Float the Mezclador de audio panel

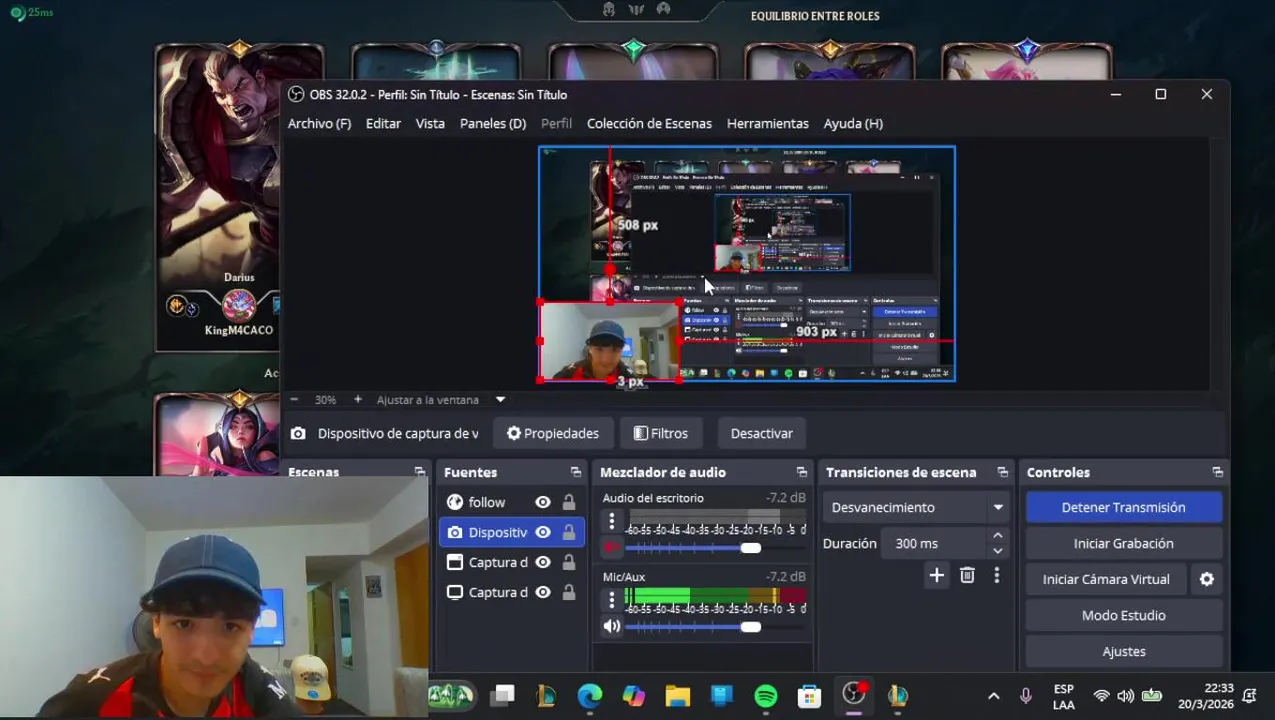tap(801, 472)
